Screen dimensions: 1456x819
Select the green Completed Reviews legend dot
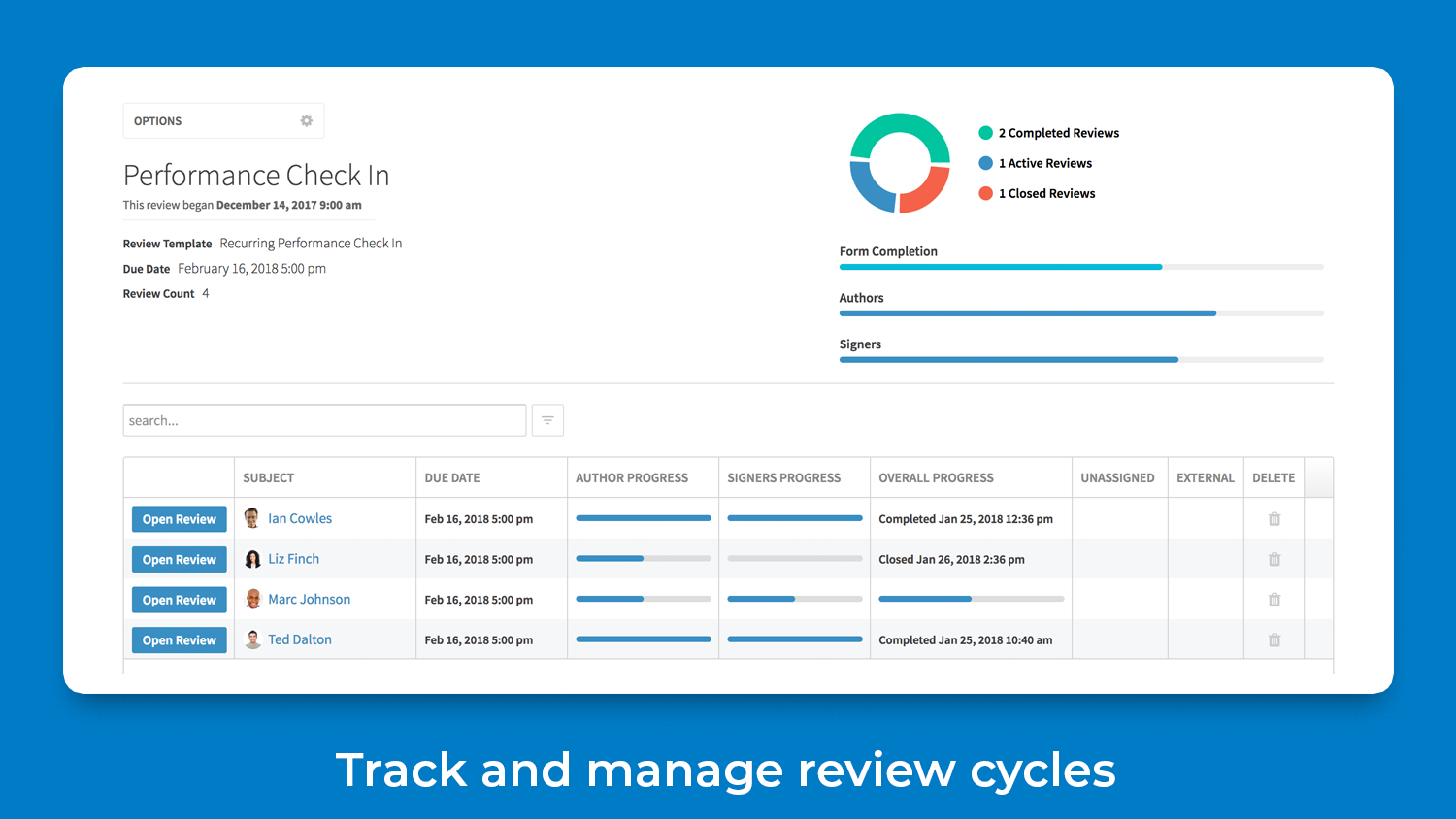[985, 133]
